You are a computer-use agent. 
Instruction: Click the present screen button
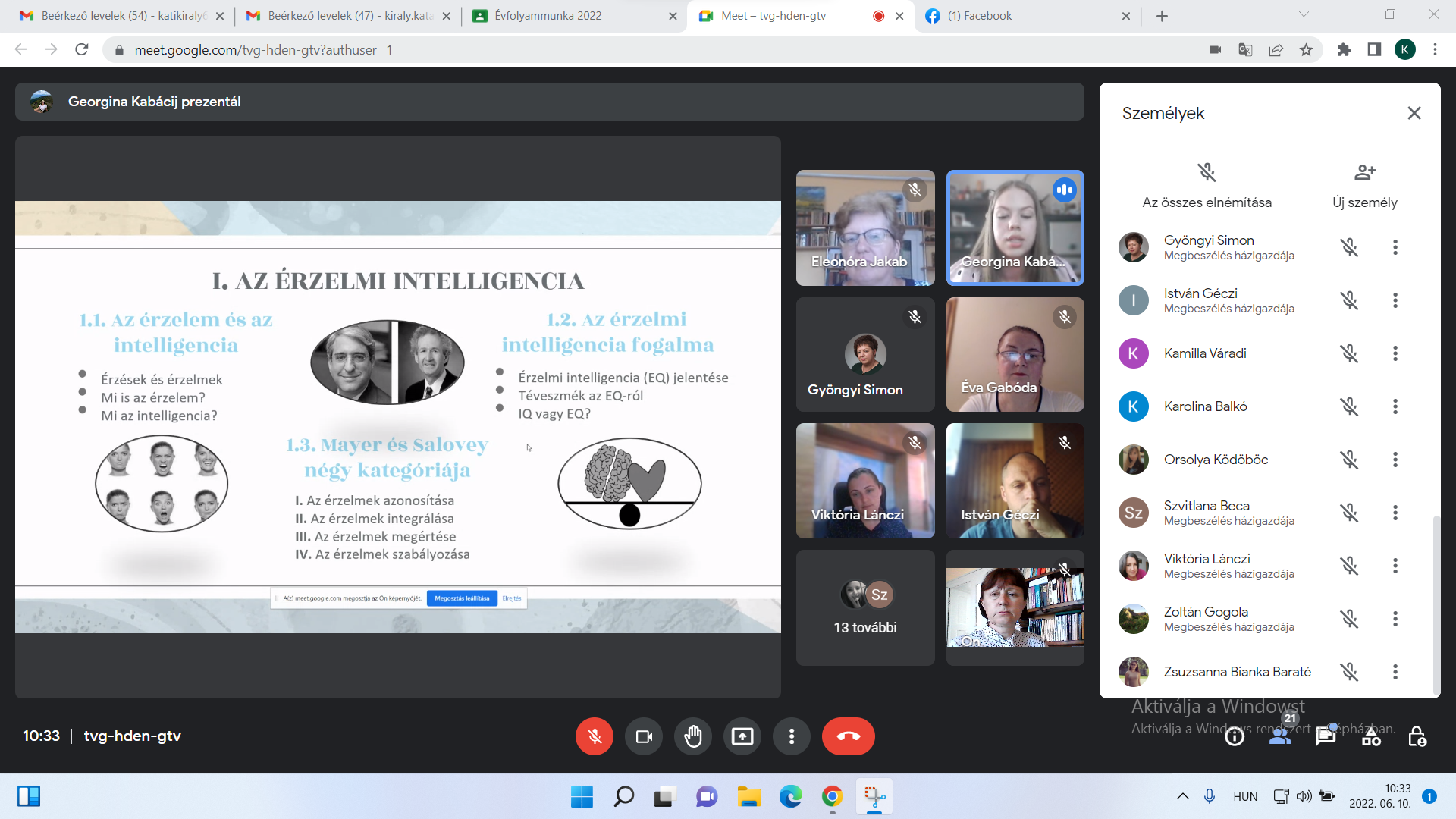pyautogui.click(x=742, y=736)
